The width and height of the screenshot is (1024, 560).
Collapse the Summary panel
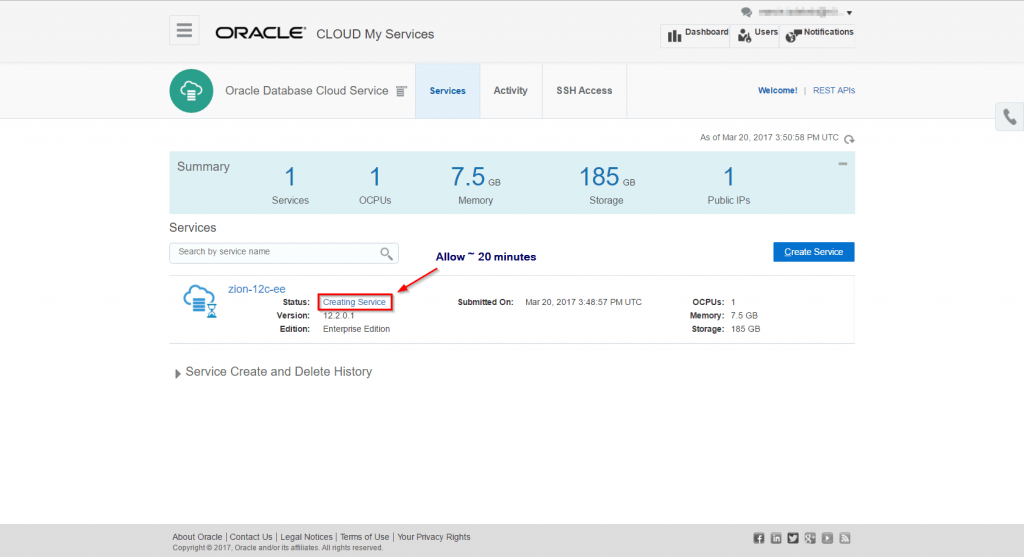pyautogui.click(x=842, y=164)
